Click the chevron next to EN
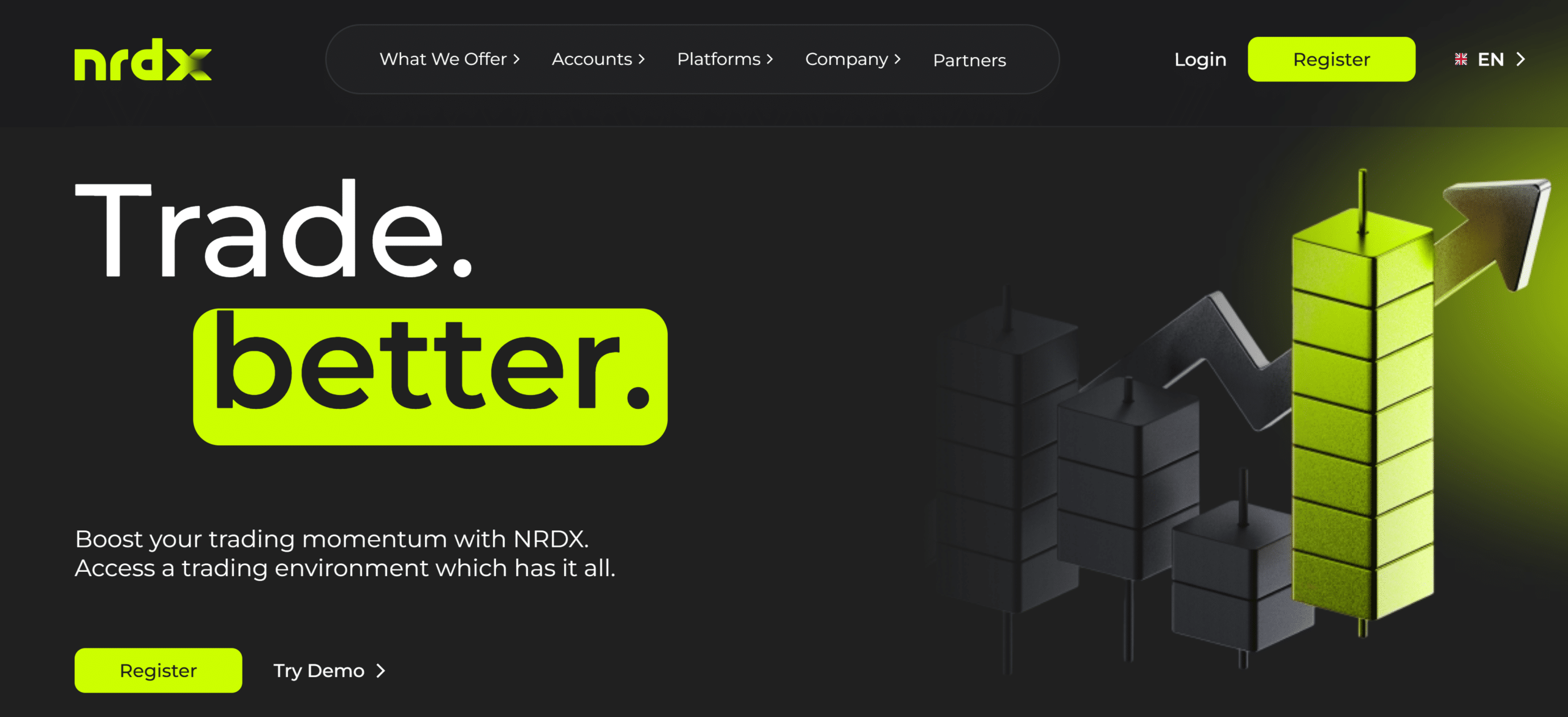This screenshot has height=717, width=1568. point(1521,59)
